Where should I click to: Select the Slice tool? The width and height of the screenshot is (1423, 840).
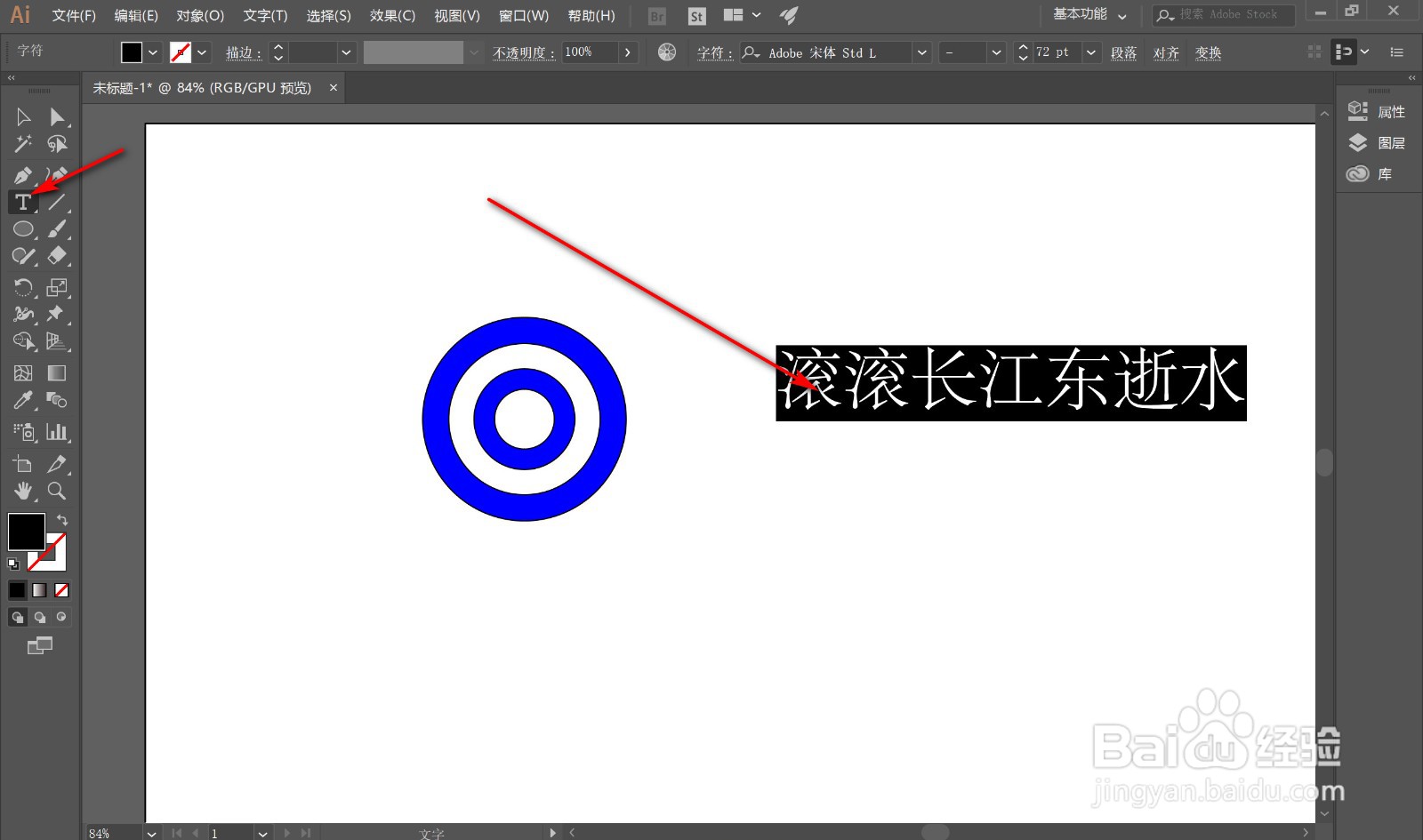pyautogui.click(x=57, y=464)
